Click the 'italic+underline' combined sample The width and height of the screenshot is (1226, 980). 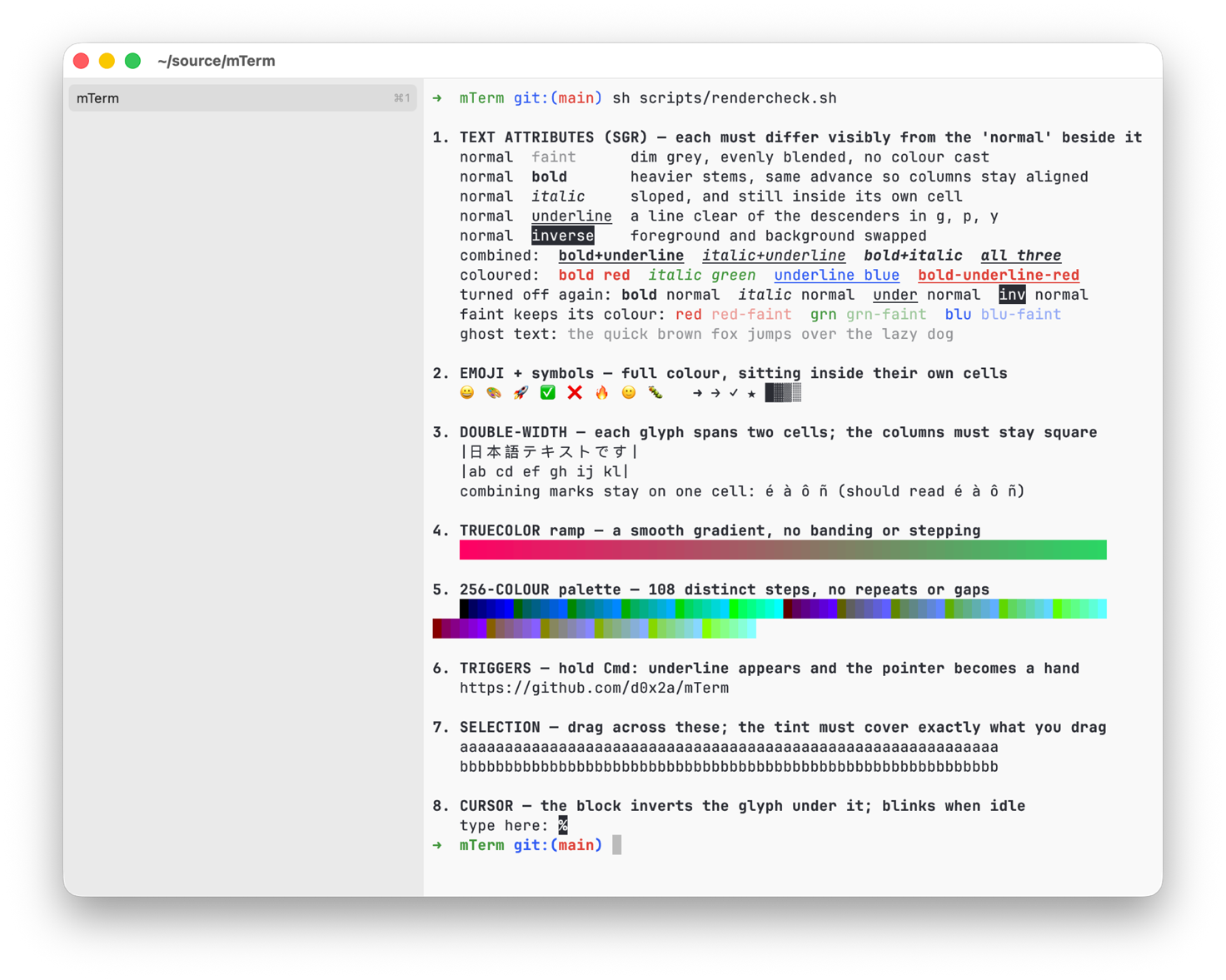coord(774,256)
